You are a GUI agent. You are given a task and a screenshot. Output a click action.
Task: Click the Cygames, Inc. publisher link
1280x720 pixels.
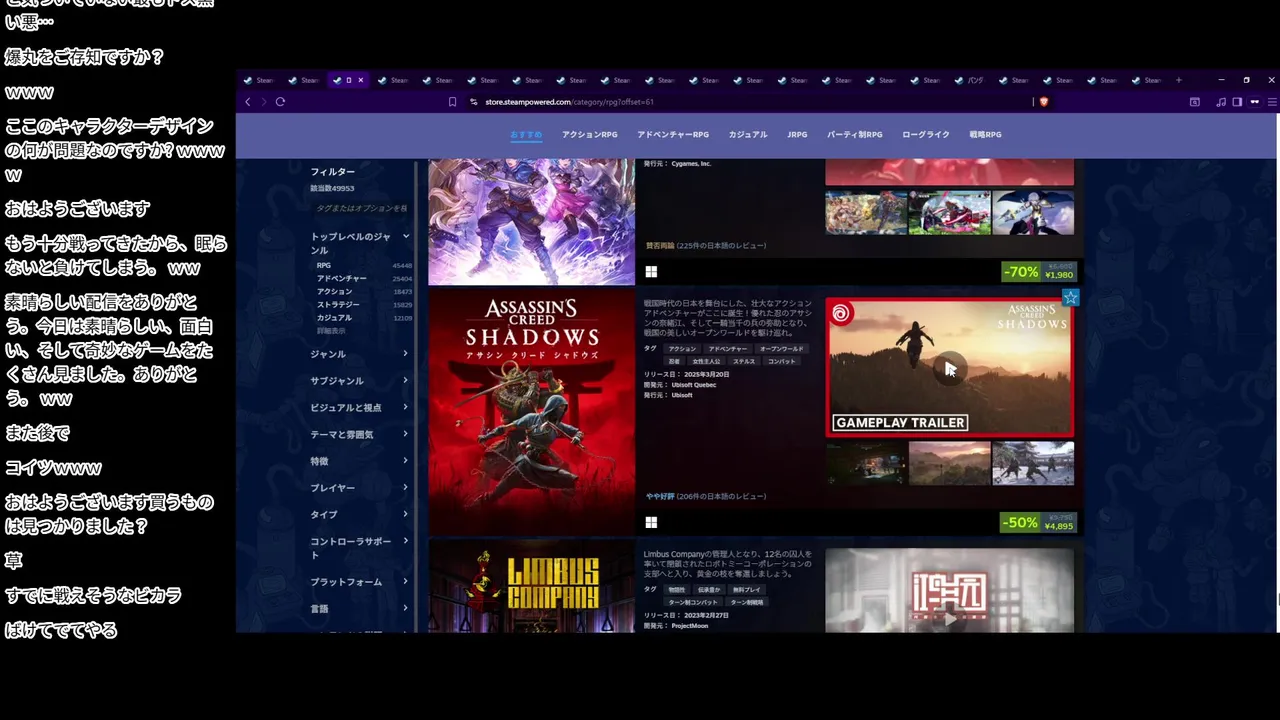click(691, 164)
